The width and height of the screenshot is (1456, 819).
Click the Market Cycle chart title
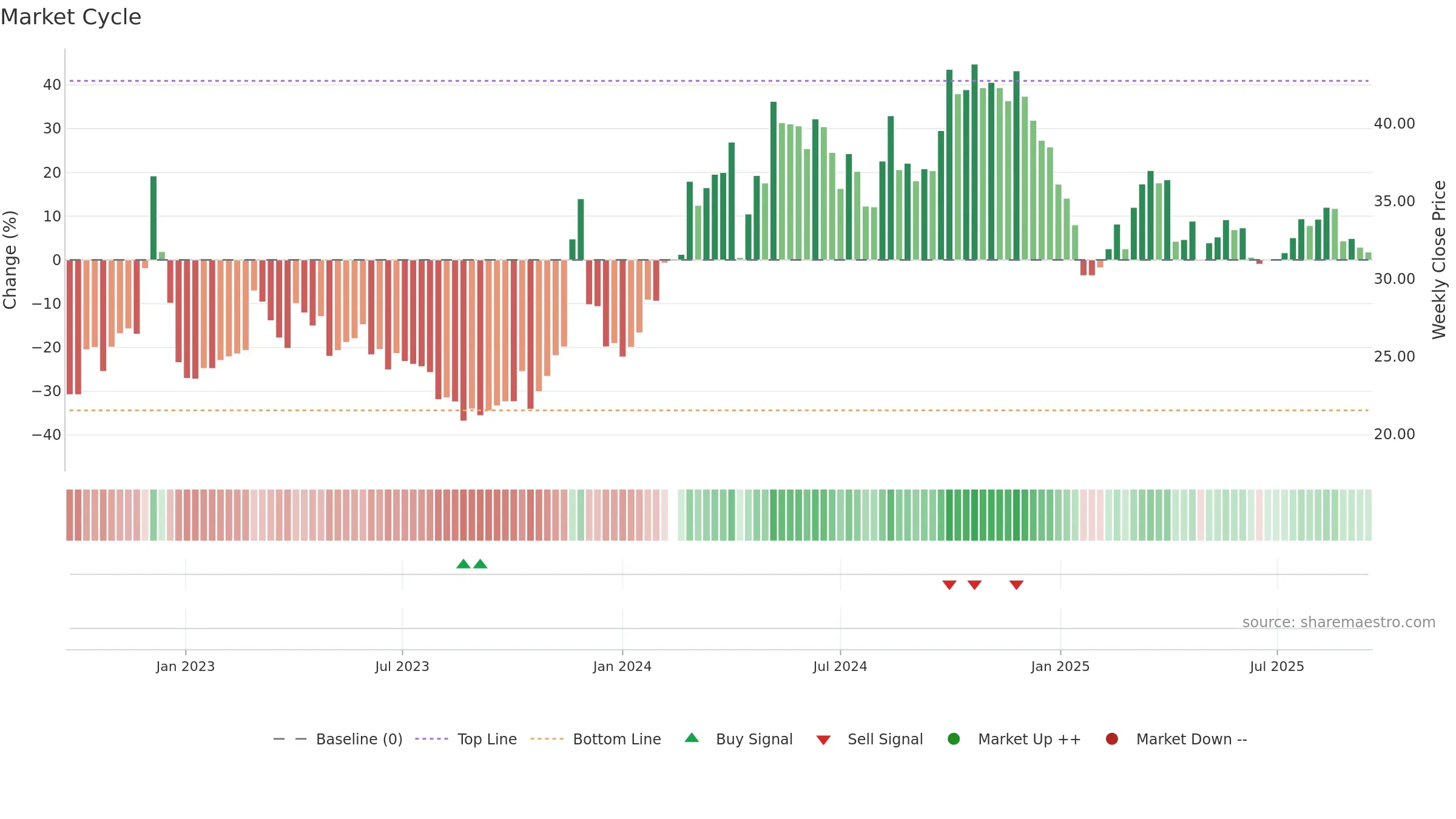click(x=71, y=17)
